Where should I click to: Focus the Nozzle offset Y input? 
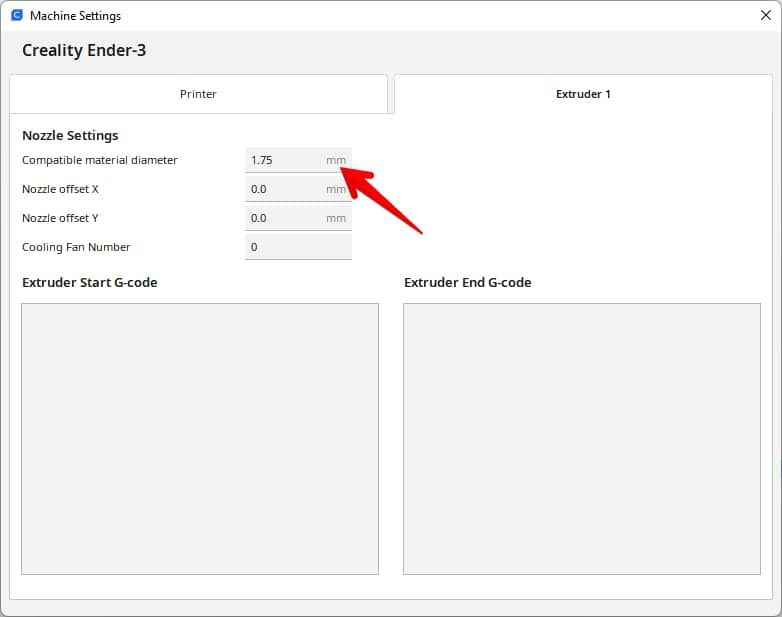tap(284, 218)
